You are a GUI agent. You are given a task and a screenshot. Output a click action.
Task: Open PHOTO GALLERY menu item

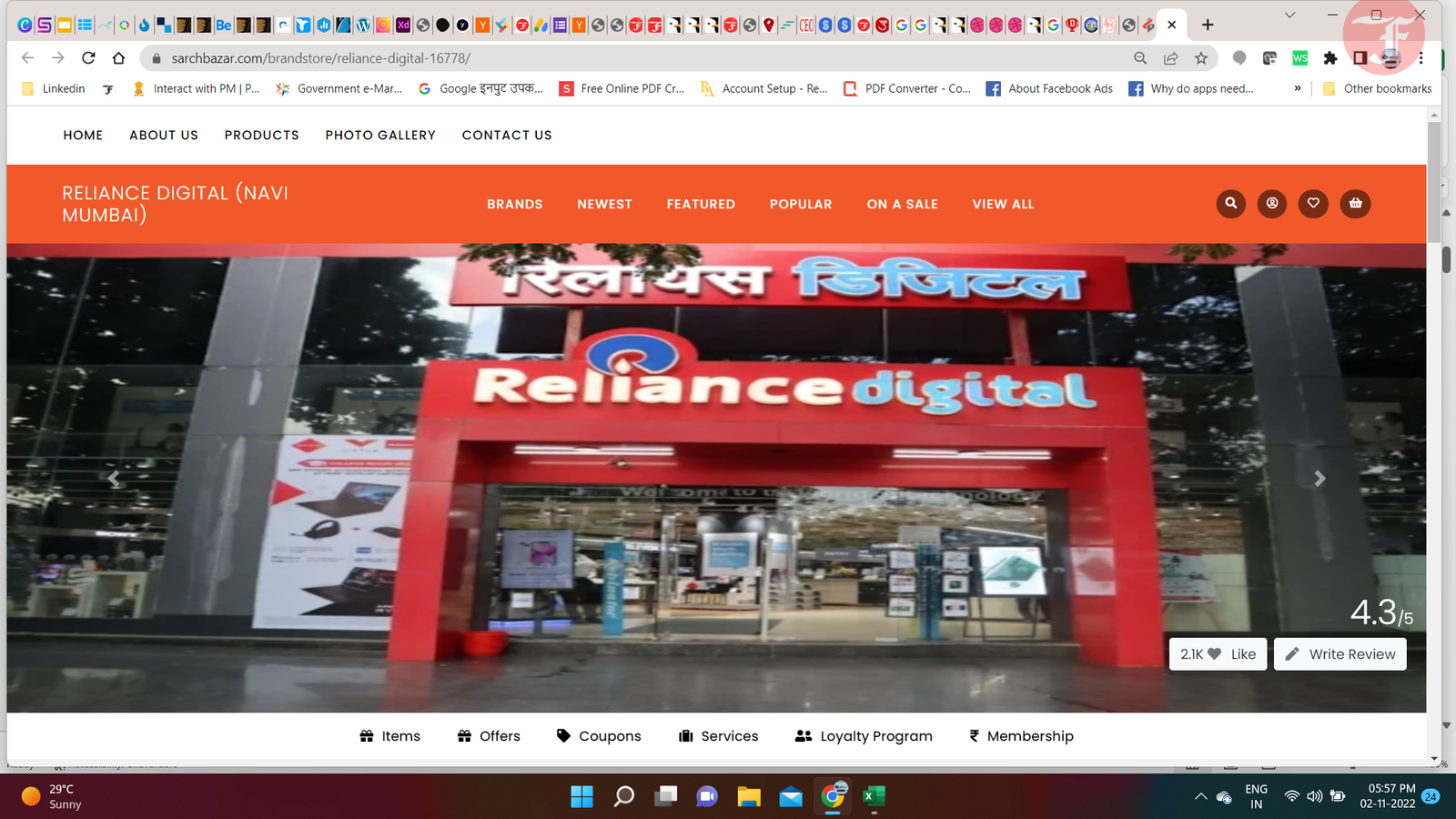pyautogui.click(x=380, y=135)
